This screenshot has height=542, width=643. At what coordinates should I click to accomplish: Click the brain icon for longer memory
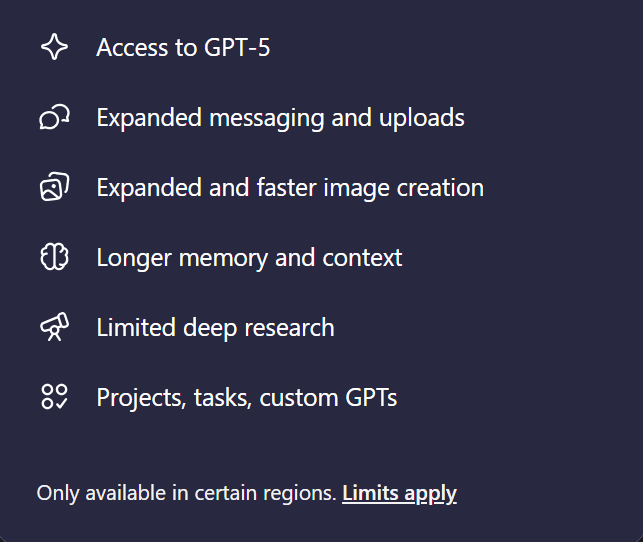click(54, 257)
